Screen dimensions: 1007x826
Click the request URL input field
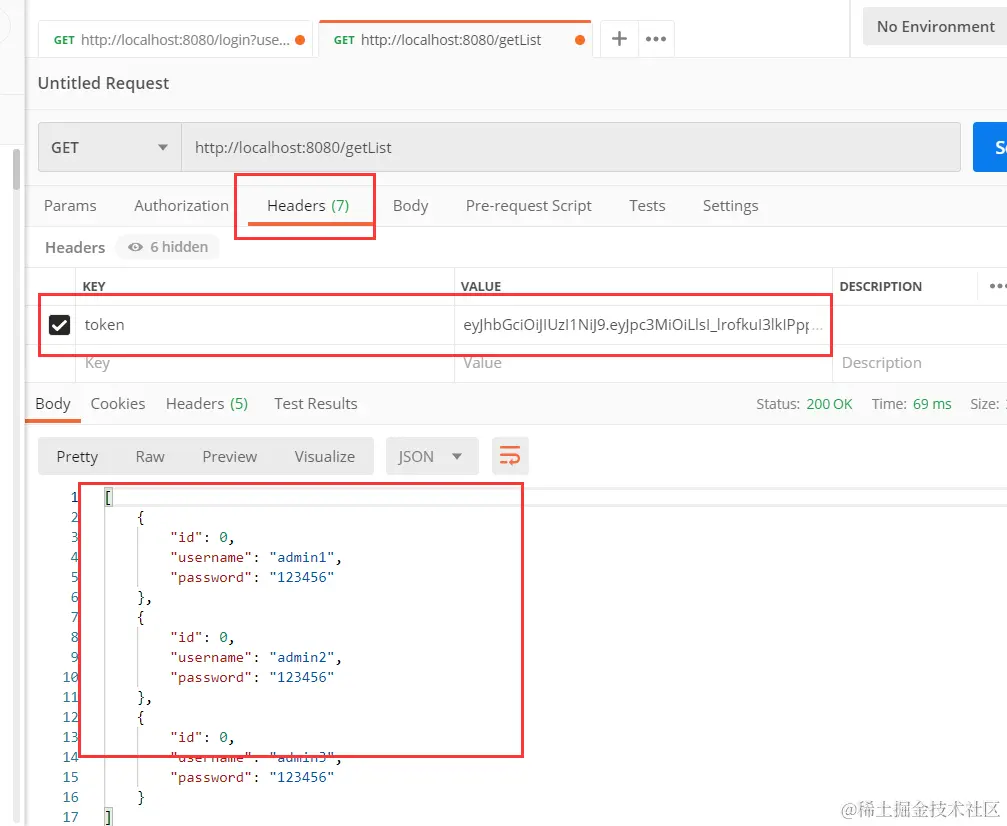(x=571, y=147)
